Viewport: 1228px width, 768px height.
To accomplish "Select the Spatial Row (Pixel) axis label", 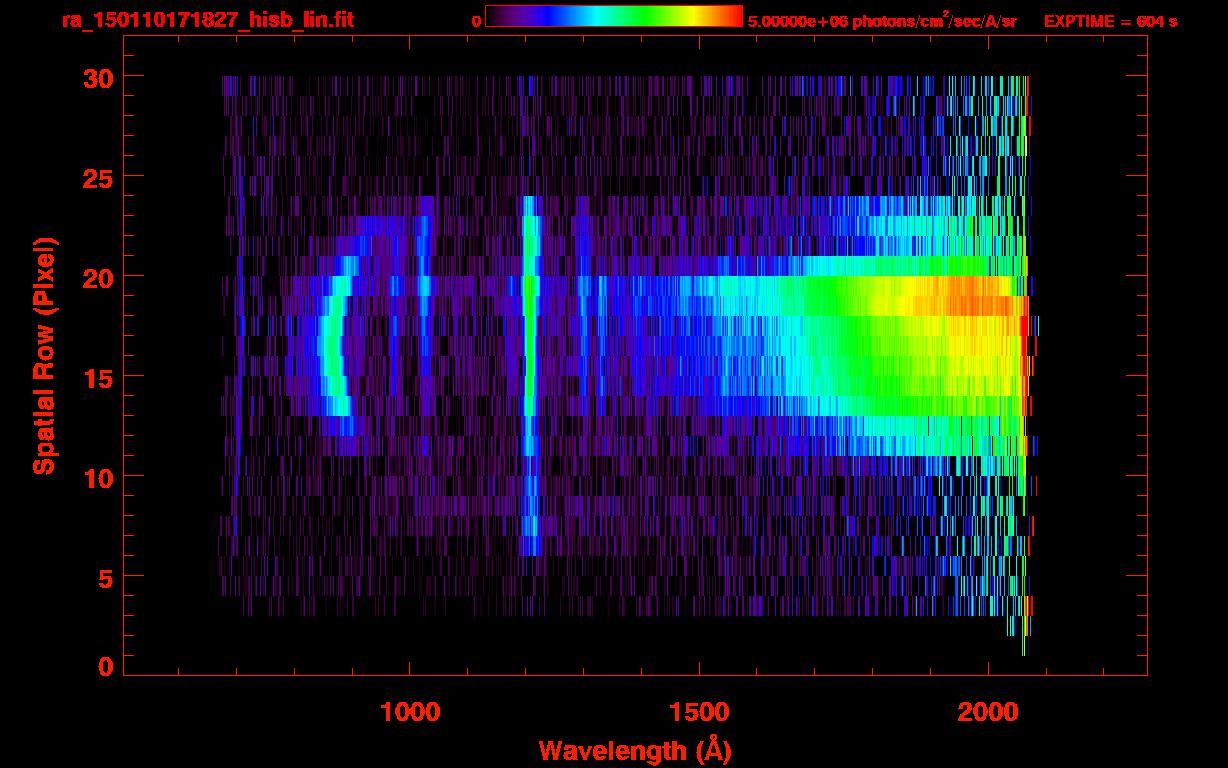I will point(44,356).
